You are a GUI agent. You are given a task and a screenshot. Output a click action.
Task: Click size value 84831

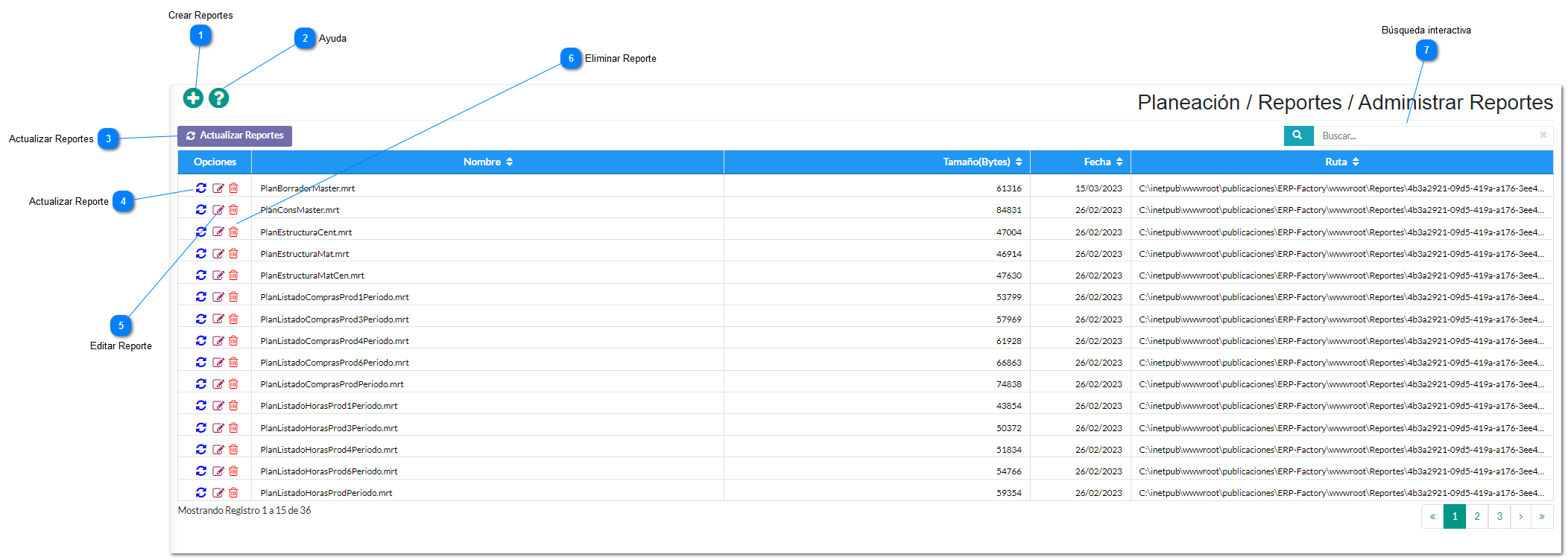(1009, 210)
